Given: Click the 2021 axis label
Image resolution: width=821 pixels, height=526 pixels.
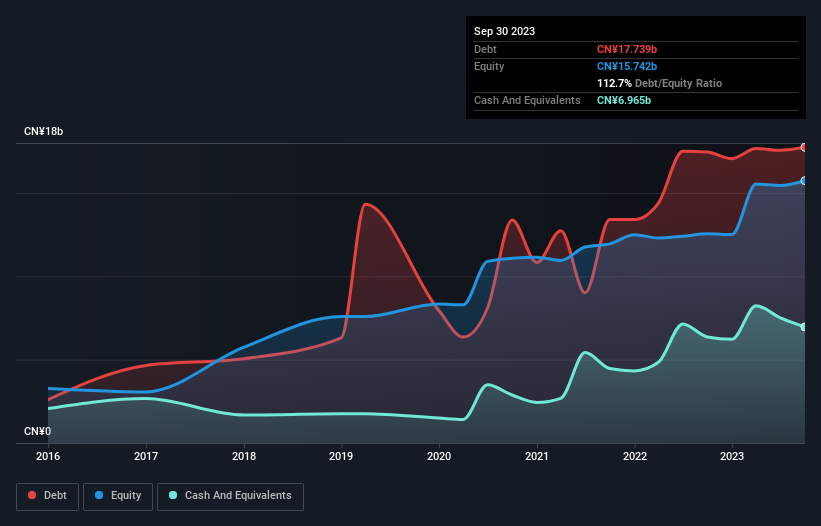Looking at the screenshot, I should point(537,456).
